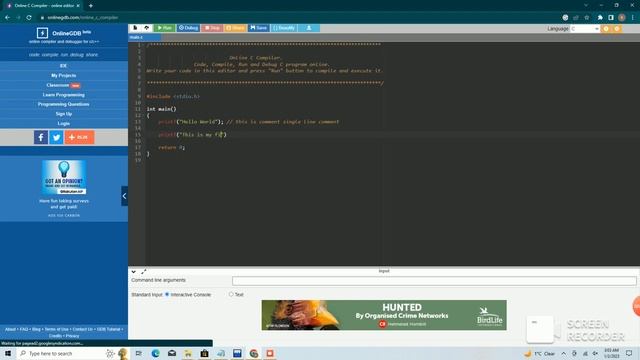This screenshot has height=360, width=640.
Task: Click the Privacy footer link
Action: tap(72, 336)
